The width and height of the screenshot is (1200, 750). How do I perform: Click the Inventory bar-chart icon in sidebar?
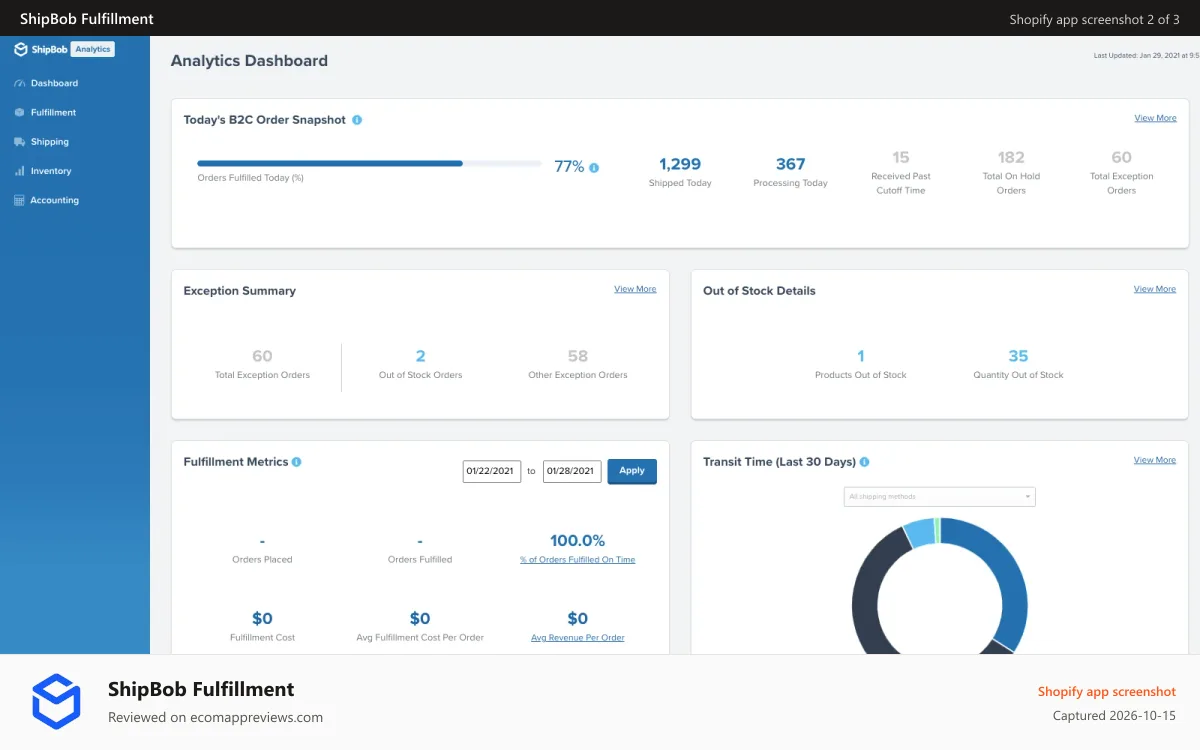pyautogui.click(x=19, y=171)
